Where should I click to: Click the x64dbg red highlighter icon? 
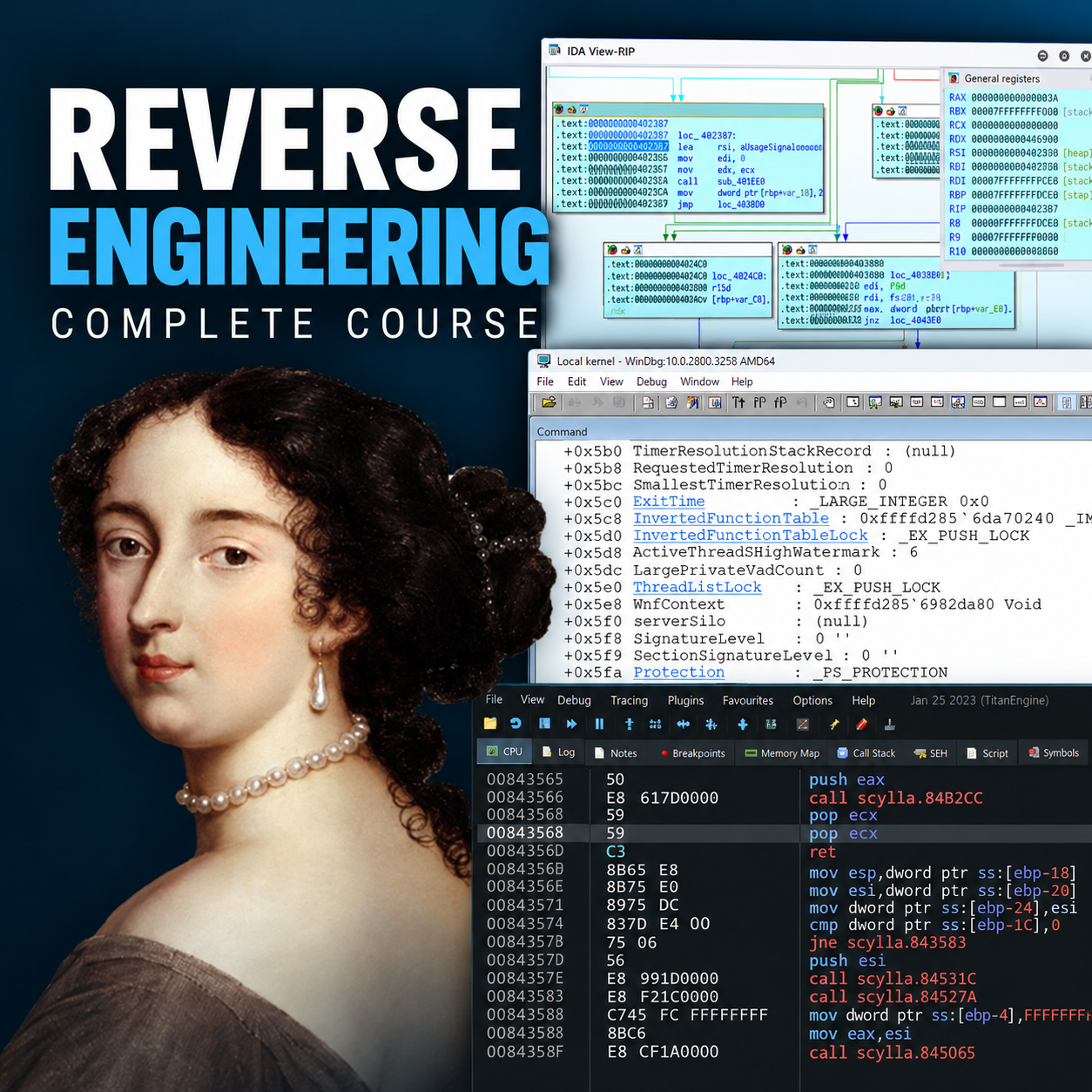tap(861, 724)
